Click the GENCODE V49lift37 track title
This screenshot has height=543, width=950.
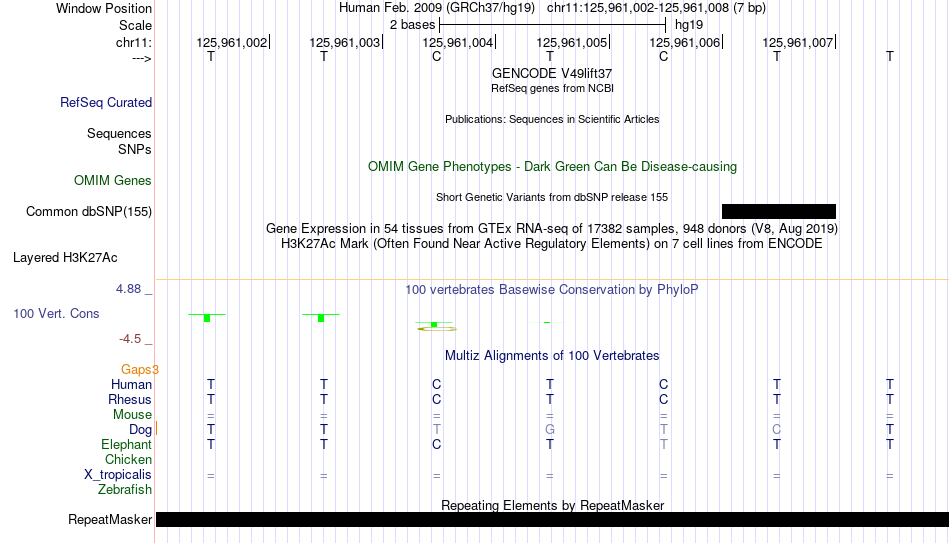coord(552,73)
